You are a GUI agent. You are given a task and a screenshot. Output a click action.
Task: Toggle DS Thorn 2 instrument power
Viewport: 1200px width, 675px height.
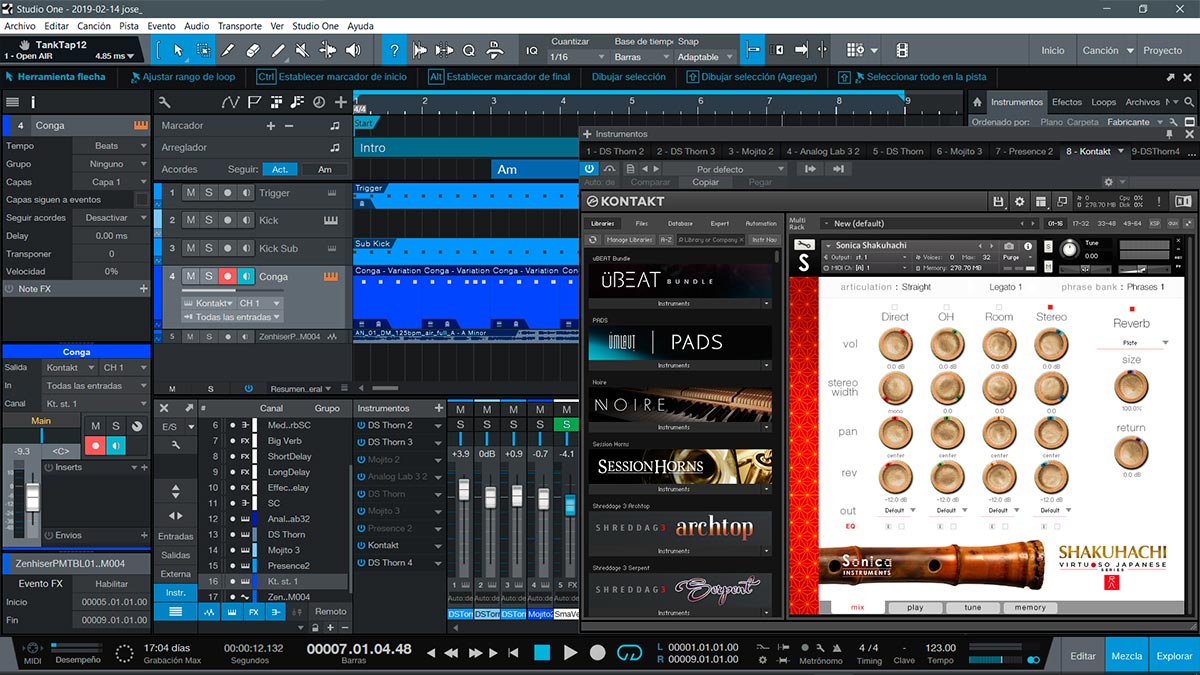(361, 425)
